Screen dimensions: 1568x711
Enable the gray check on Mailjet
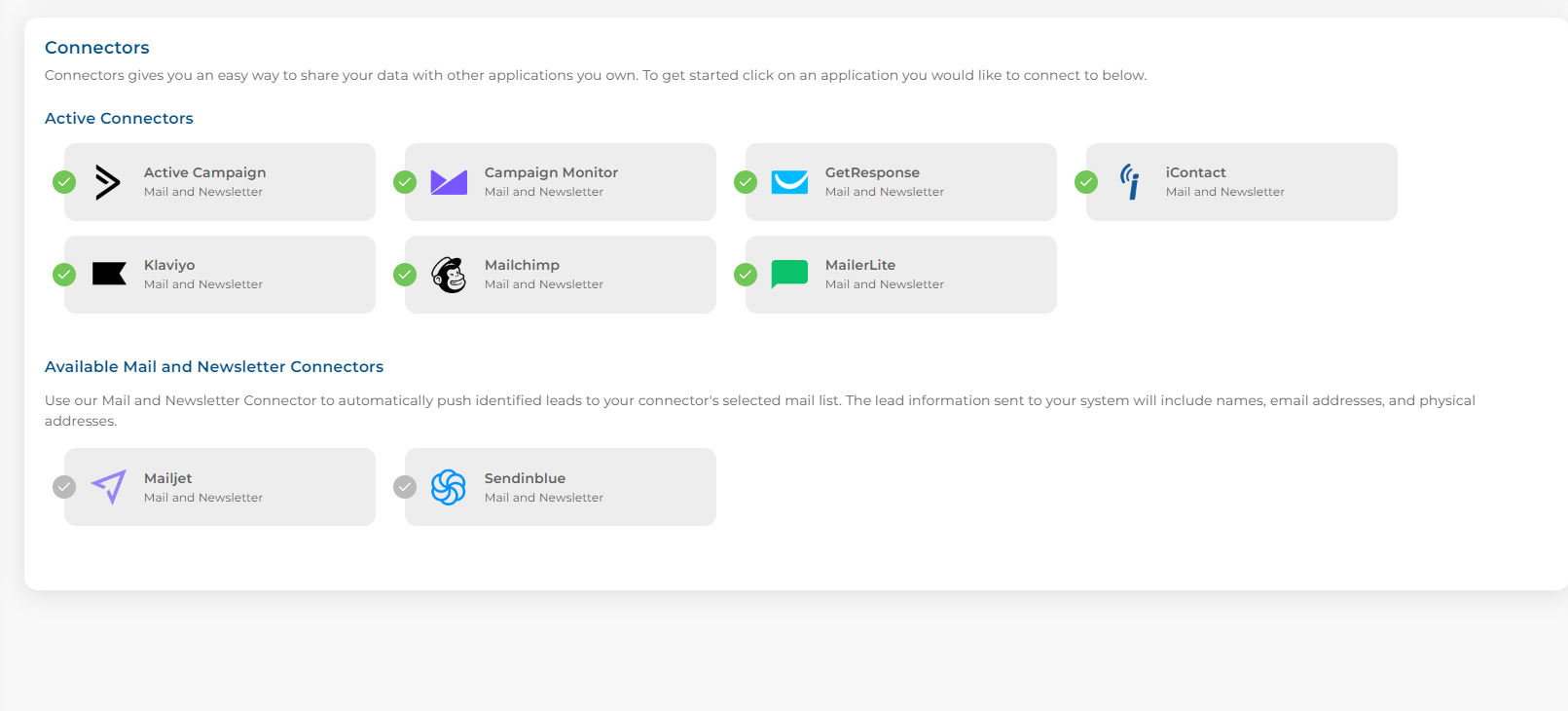[64, 487]
